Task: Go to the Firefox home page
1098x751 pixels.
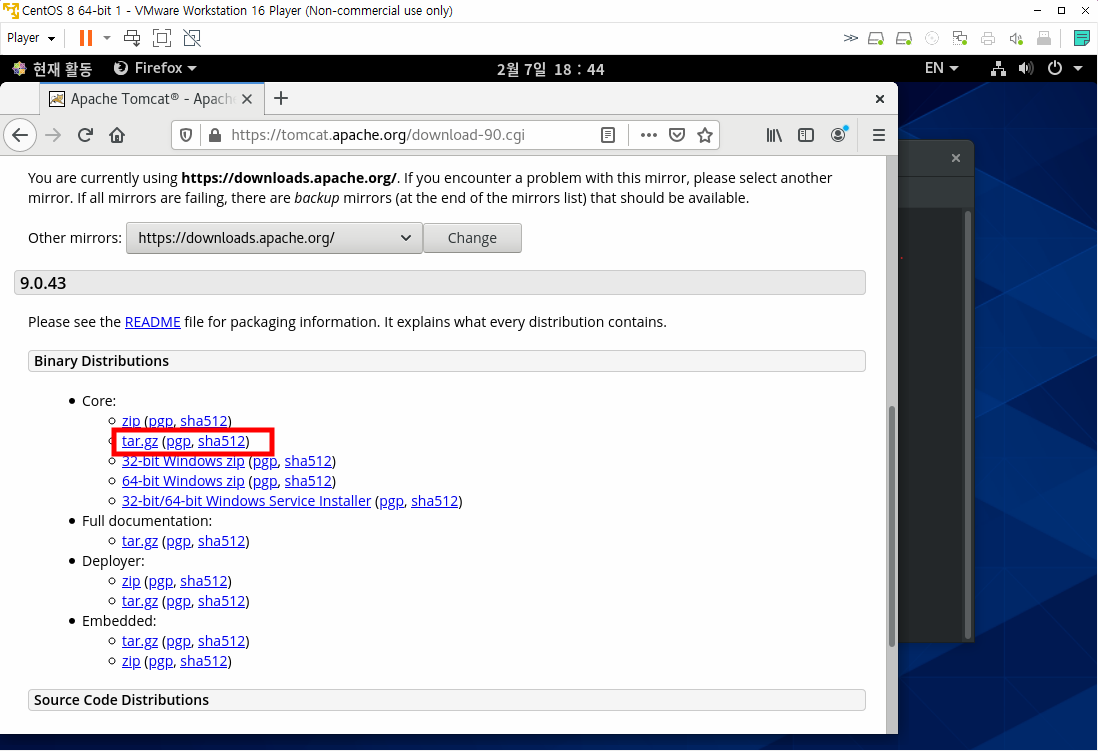Action: [117, 135]
